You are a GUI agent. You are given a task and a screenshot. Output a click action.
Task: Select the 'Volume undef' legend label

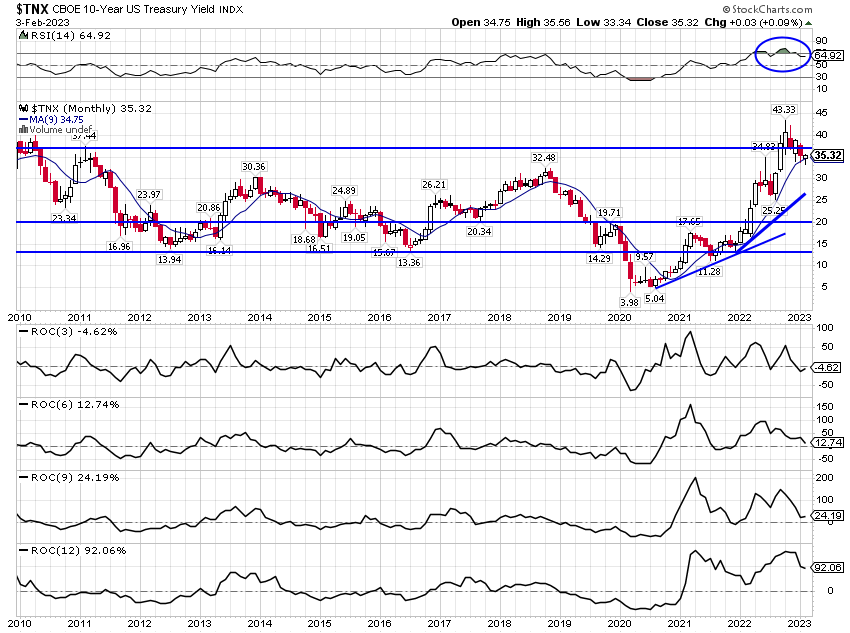pyautogui.click(x=60, y=130)
